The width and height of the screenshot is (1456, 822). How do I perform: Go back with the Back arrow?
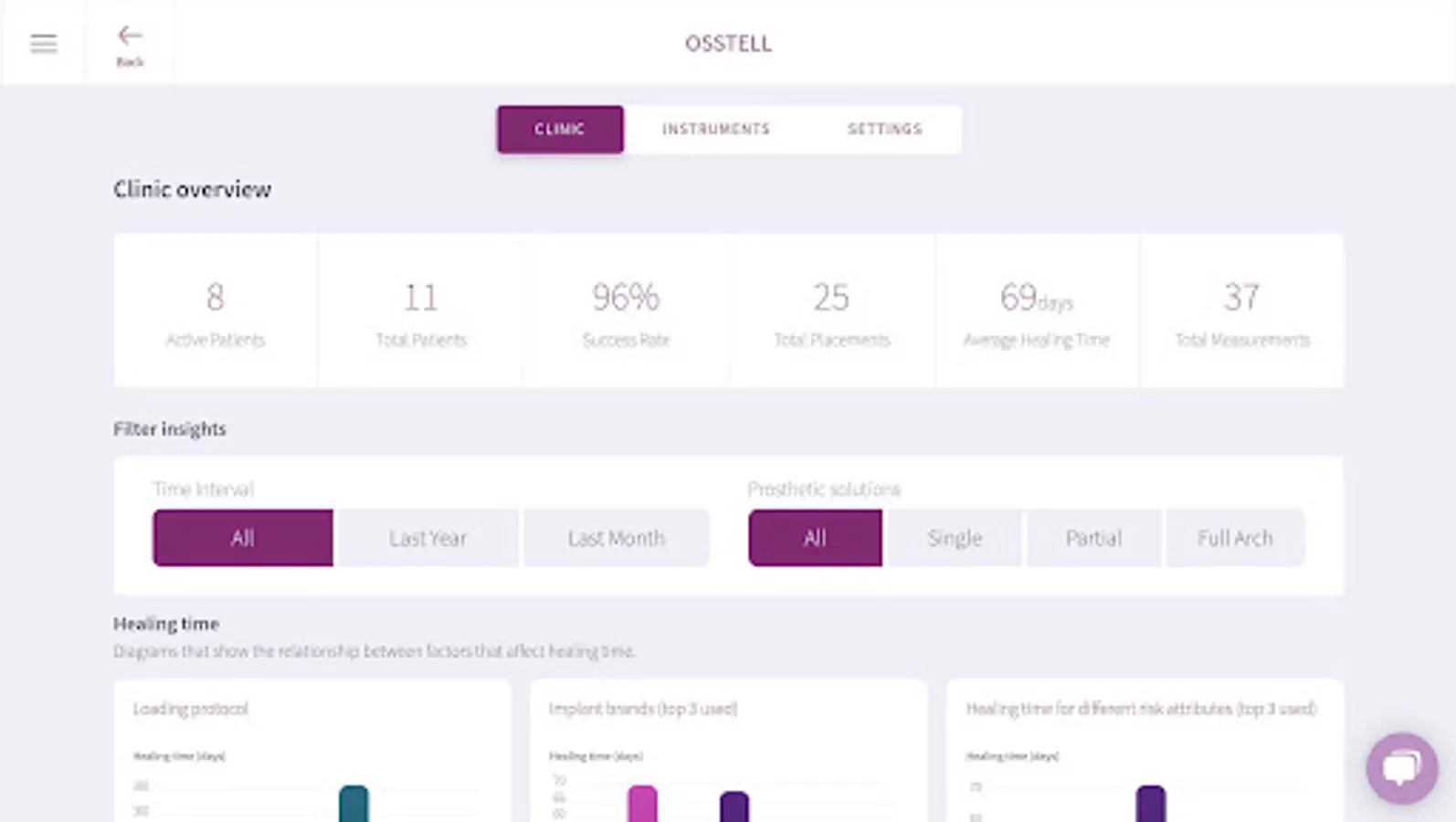[130, 45]
